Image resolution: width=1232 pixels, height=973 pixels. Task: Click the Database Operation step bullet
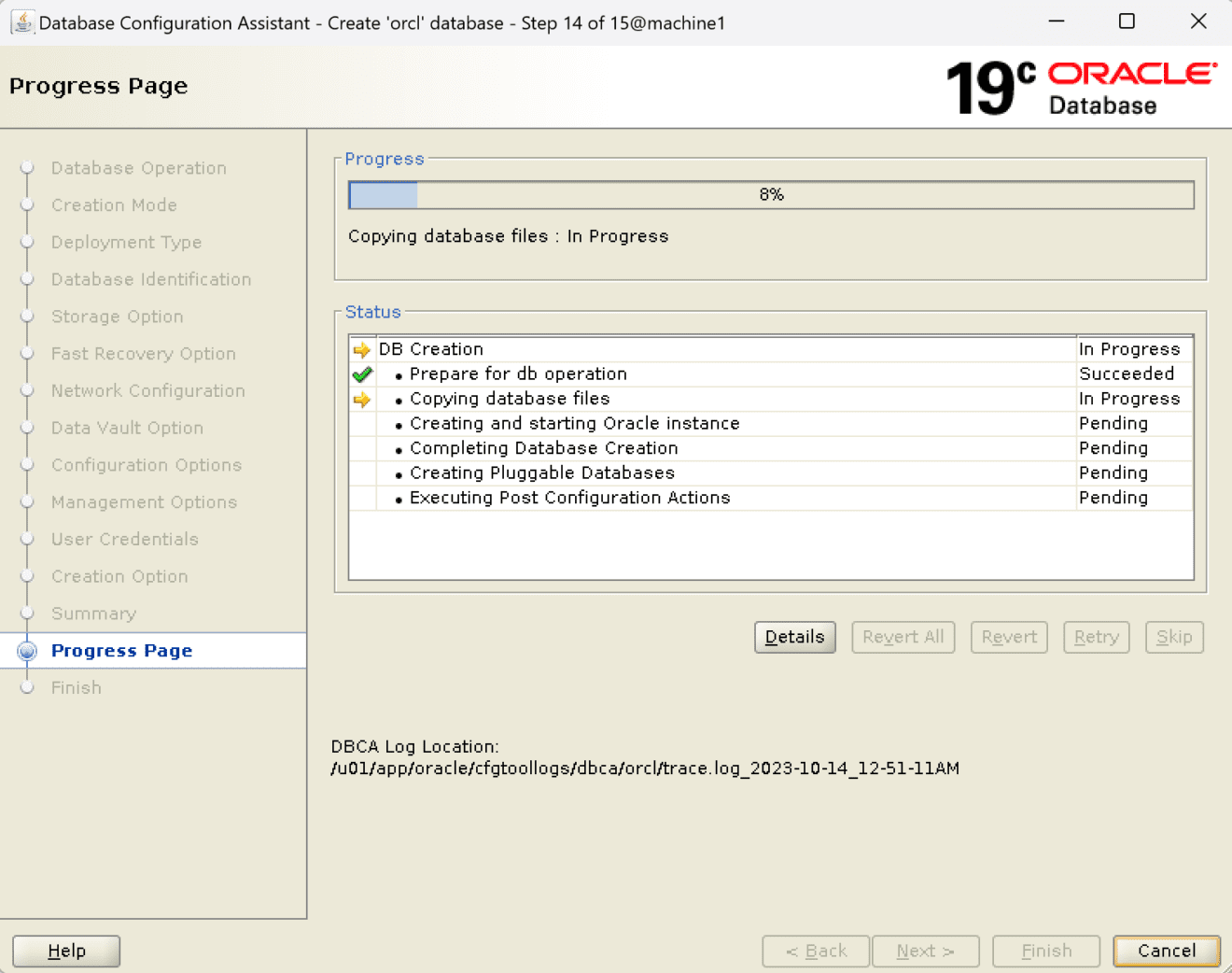pyautogui.click(x=26, y=167)
